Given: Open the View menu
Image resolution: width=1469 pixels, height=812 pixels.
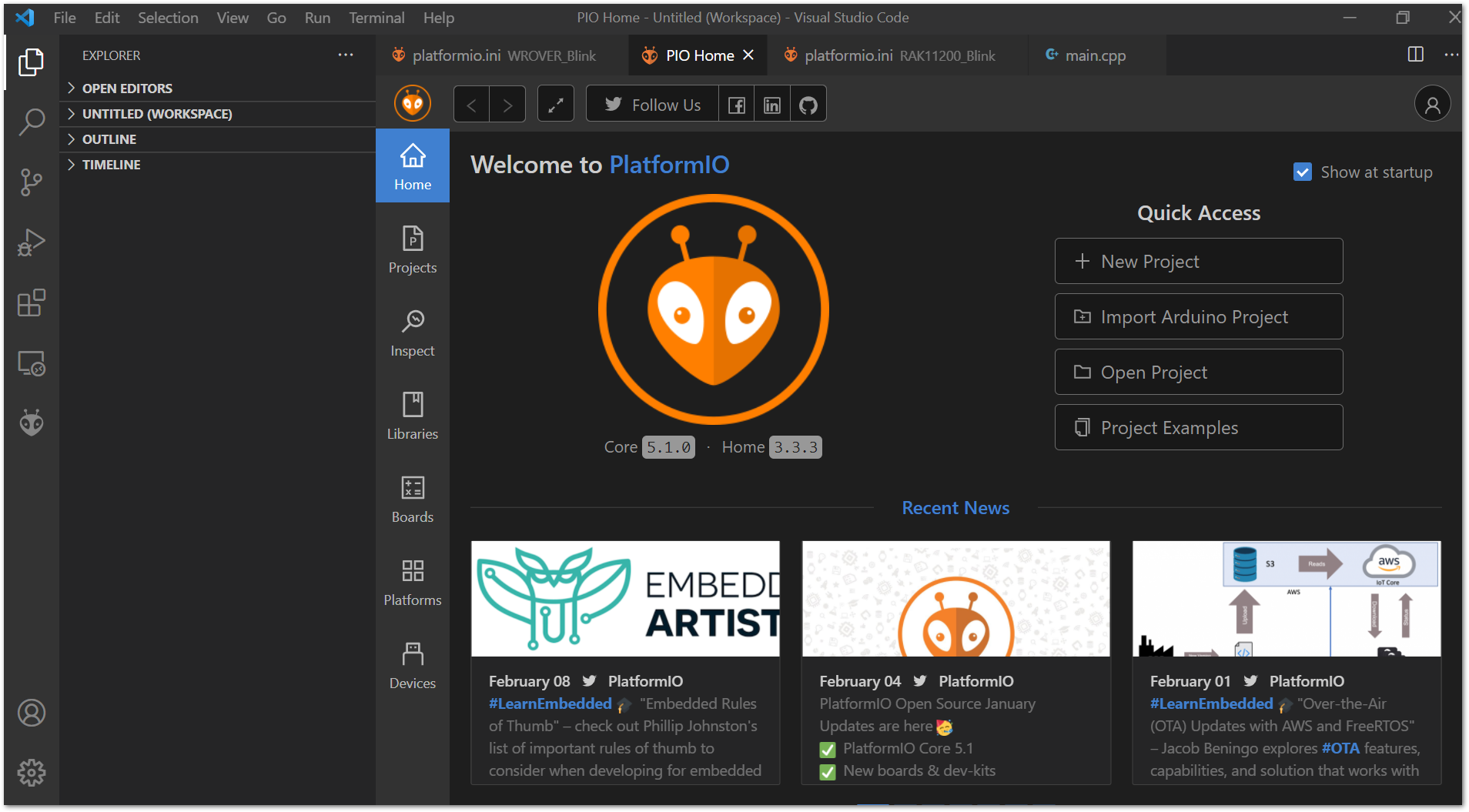Looking at the screenshot, I should tap(232, 17).
